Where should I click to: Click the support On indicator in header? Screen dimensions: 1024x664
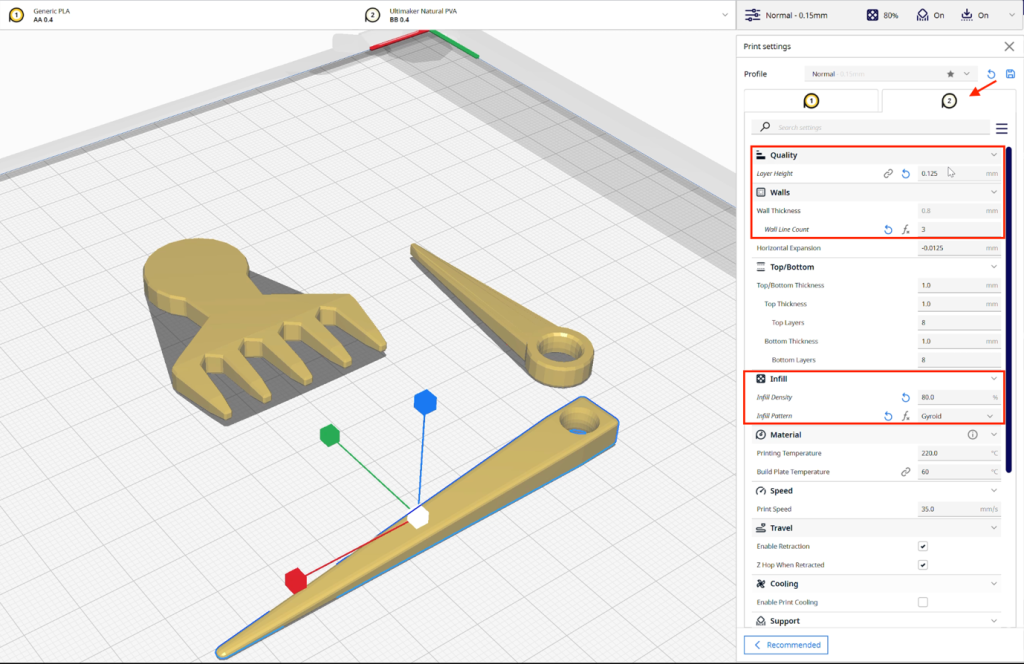click(x=931, y=15)
